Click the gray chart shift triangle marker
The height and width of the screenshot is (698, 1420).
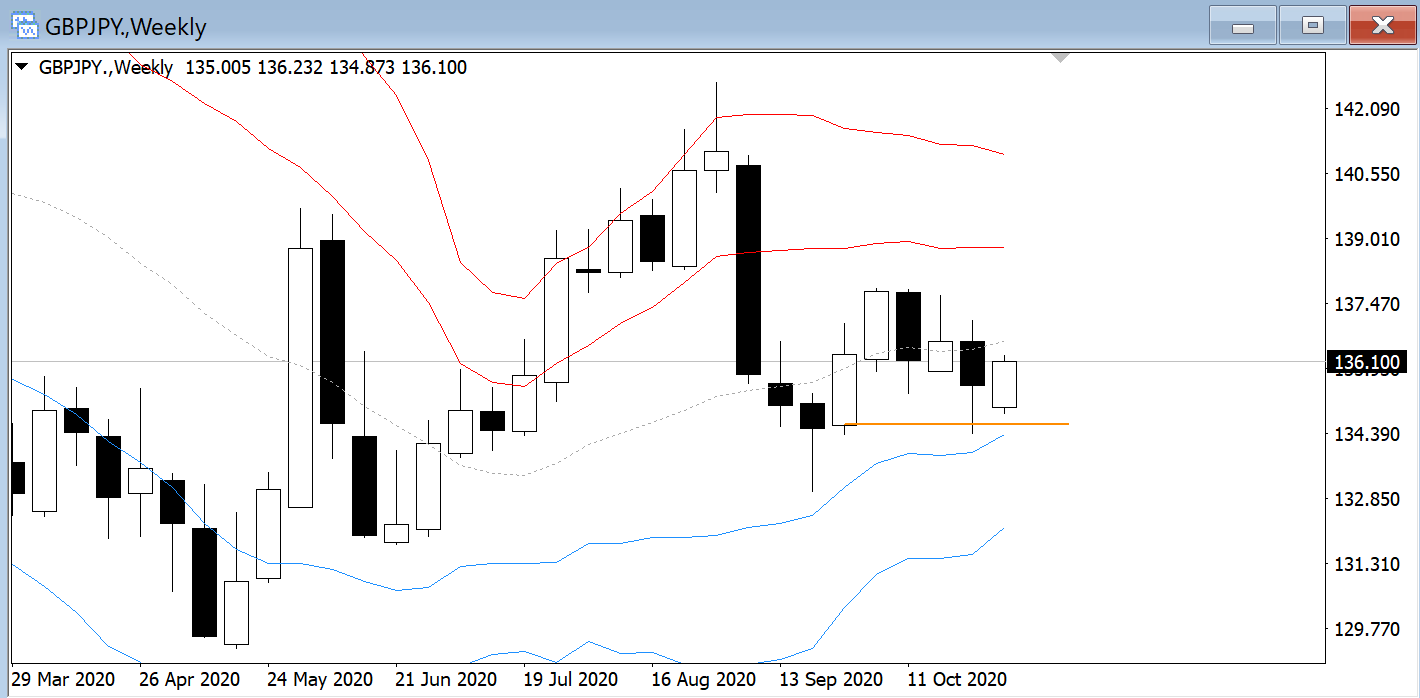[x=1061, y=59]
